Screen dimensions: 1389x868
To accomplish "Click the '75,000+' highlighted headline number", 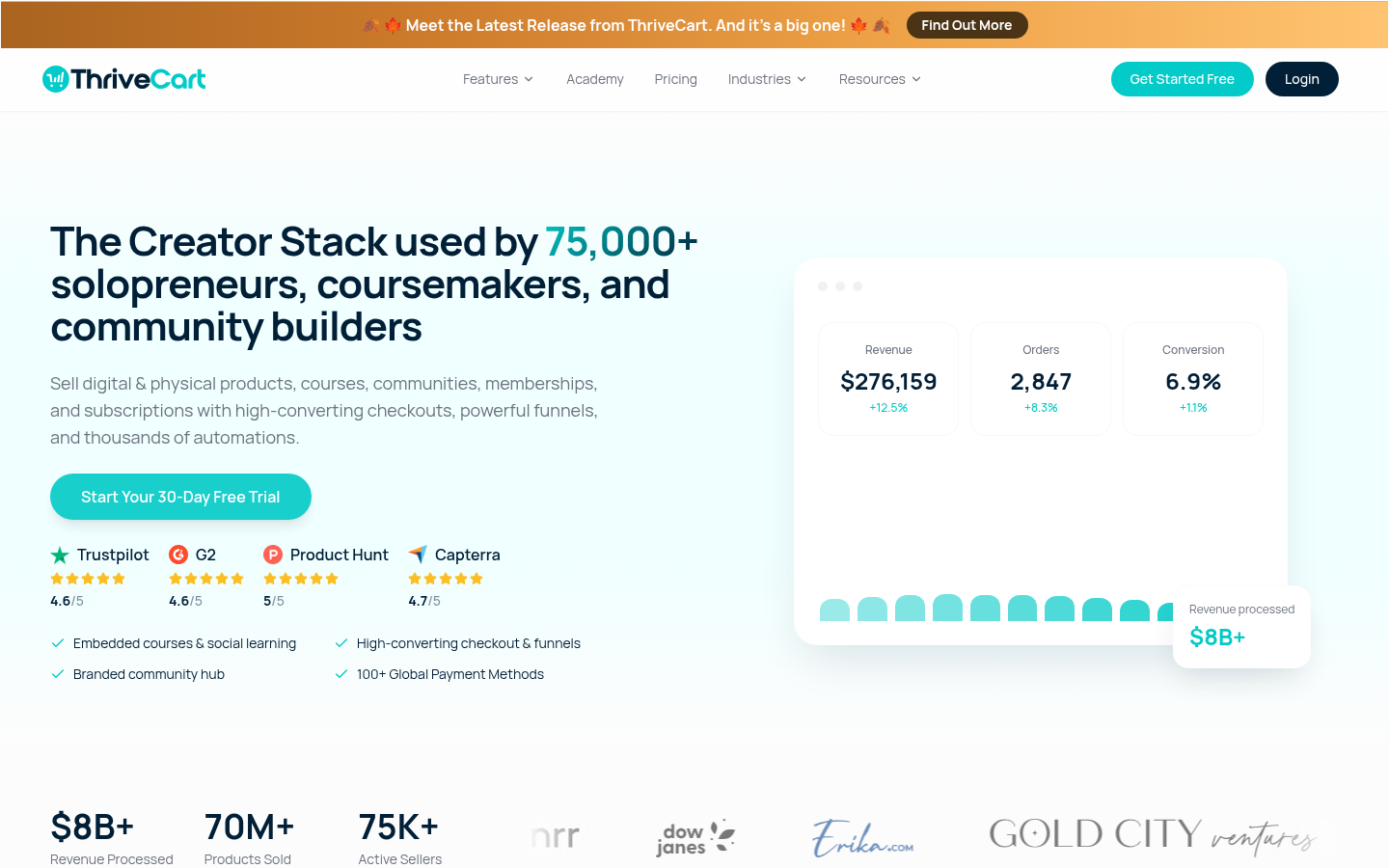I will (621, 241).
